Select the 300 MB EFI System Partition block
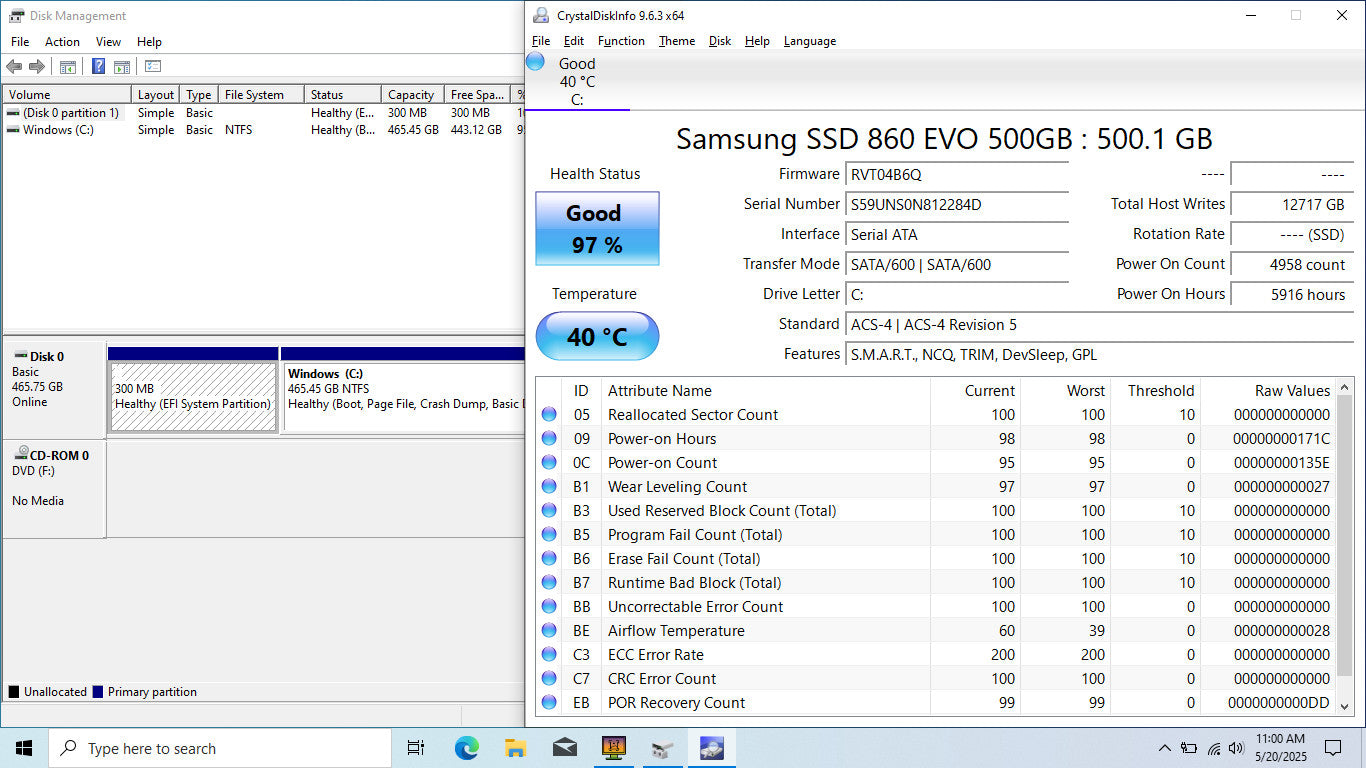 coord(193,397)
